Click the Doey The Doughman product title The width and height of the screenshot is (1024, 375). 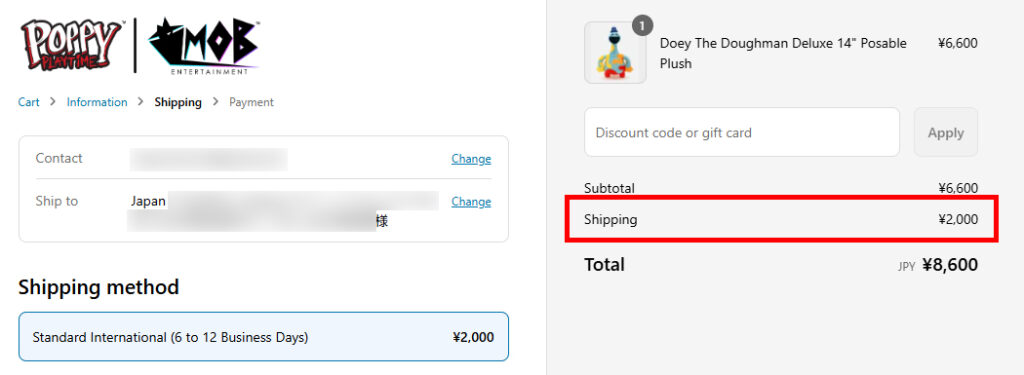[x=783, y=53]
